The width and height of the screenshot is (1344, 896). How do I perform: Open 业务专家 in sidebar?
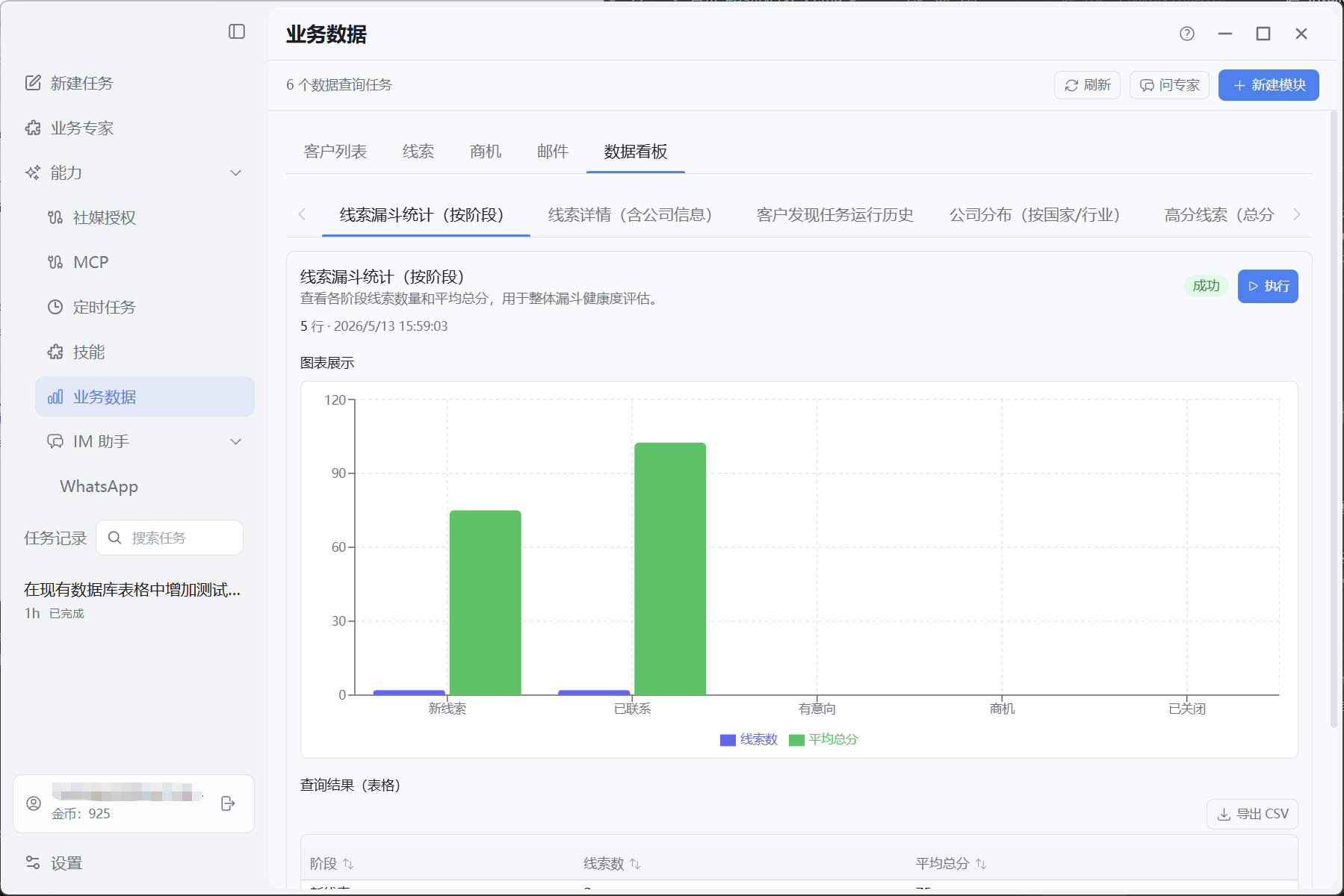(82, 128)
